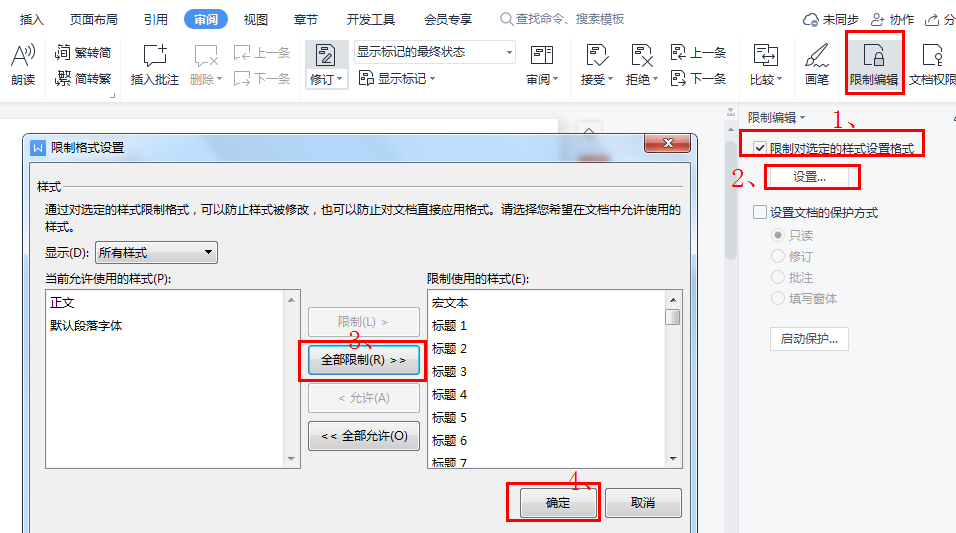
Task: Select the 只读 radio button
Action: click(x=778, y=235)
